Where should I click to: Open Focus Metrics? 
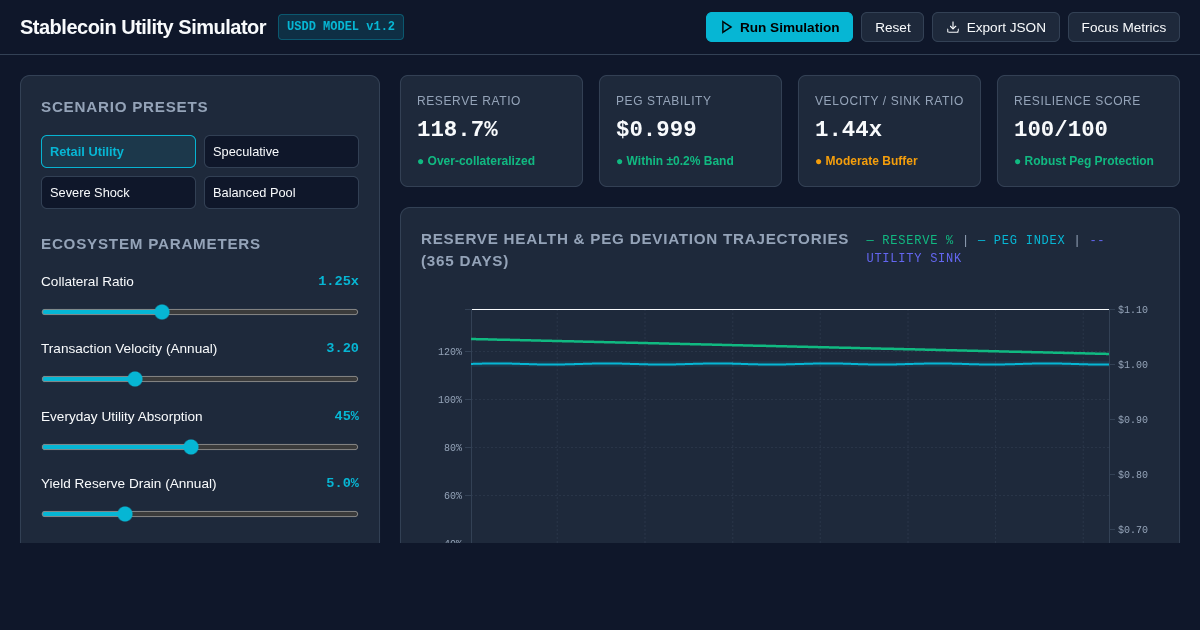pyautogui.click(x=1123, y=27)
